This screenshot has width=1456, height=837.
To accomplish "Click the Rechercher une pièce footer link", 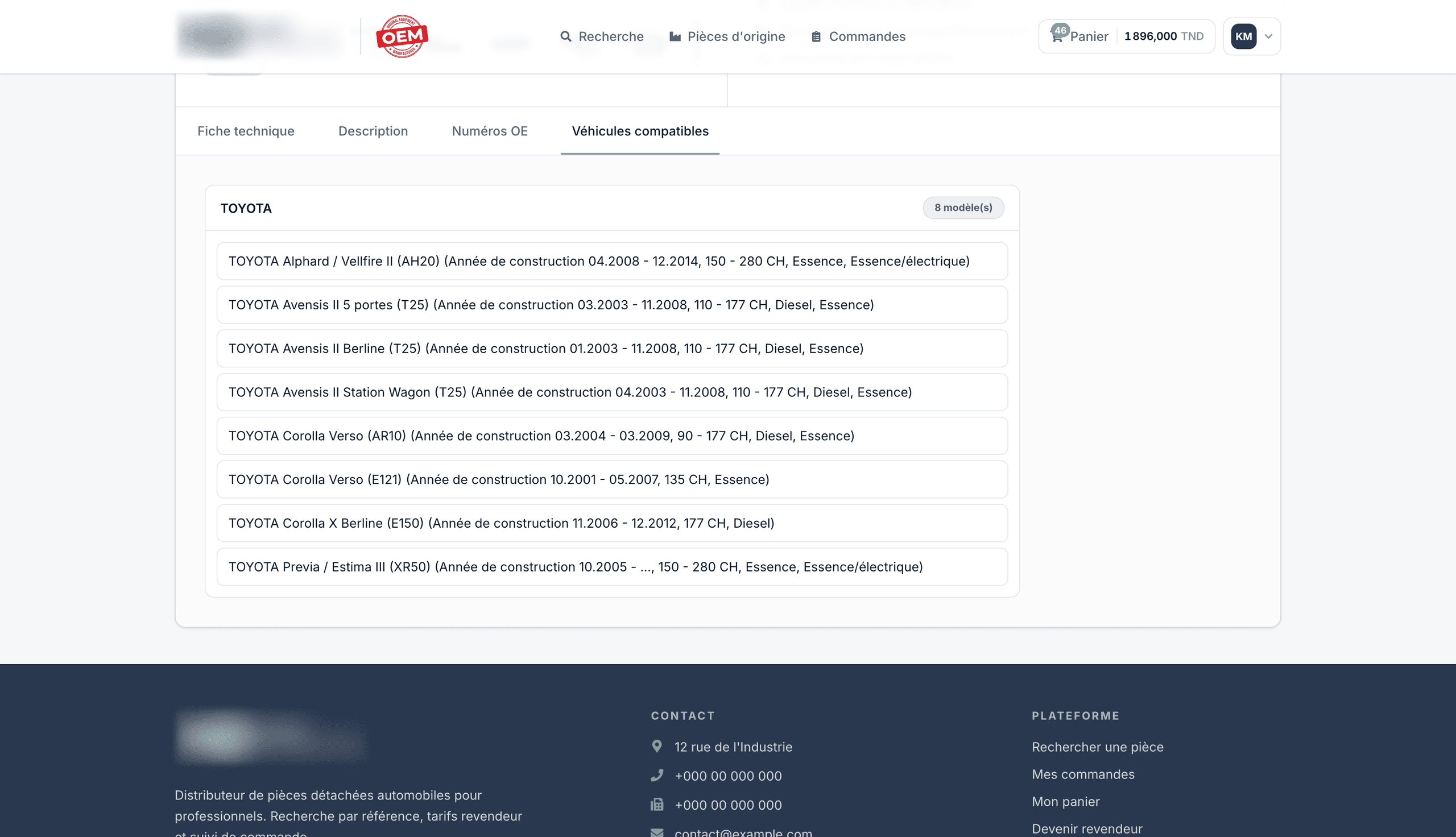I will 1097,747.
